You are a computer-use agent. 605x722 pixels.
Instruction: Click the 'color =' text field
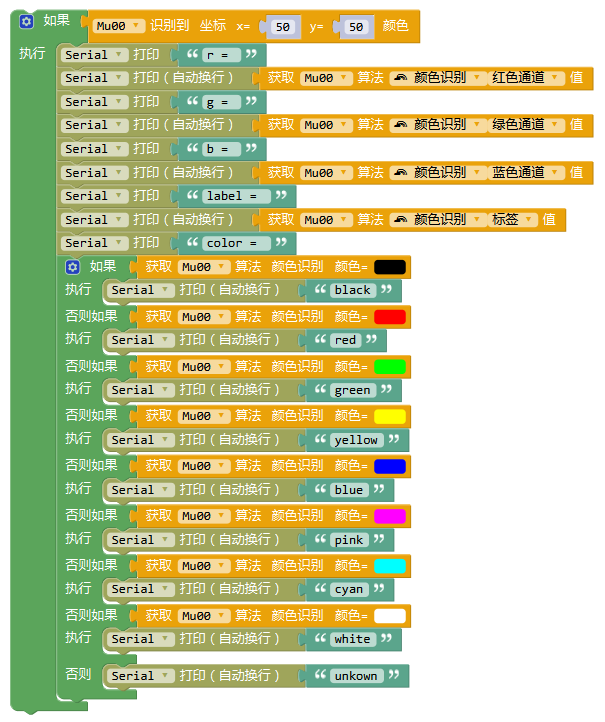tap(236, 243)
